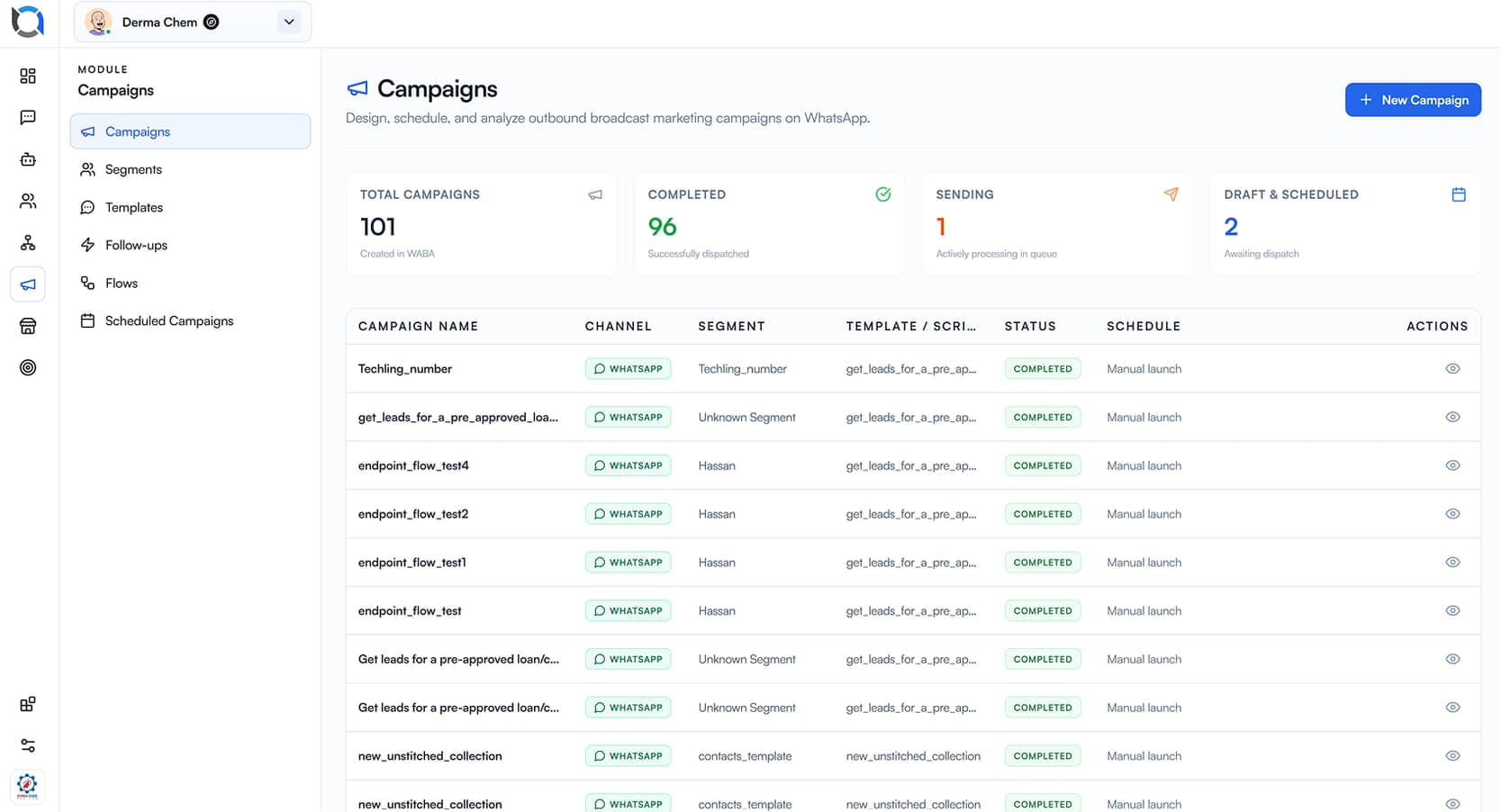Open Flows in the module menu
Image resolution: width=1501 pixels, height=812 pixels.
[x=190, y=283]
